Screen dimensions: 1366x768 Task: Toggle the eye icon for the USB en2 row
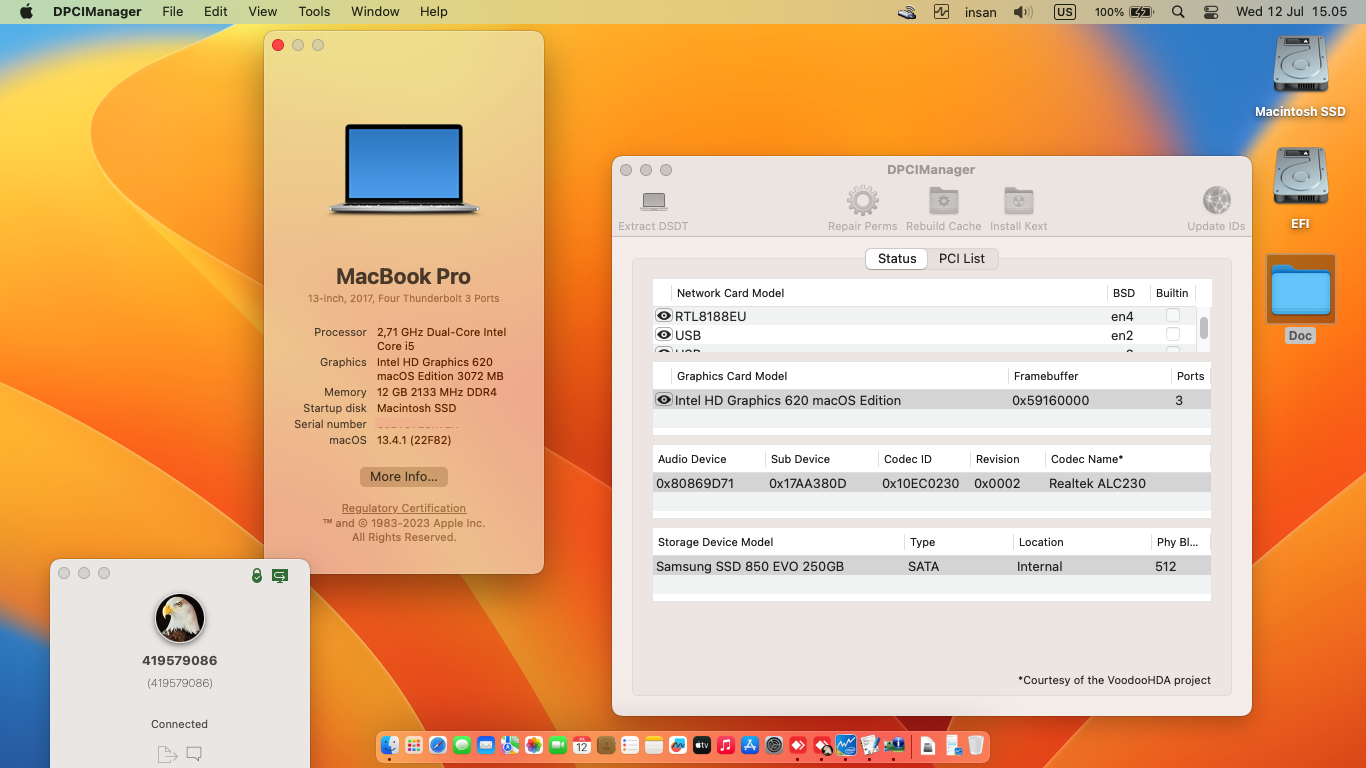point(663,335)
